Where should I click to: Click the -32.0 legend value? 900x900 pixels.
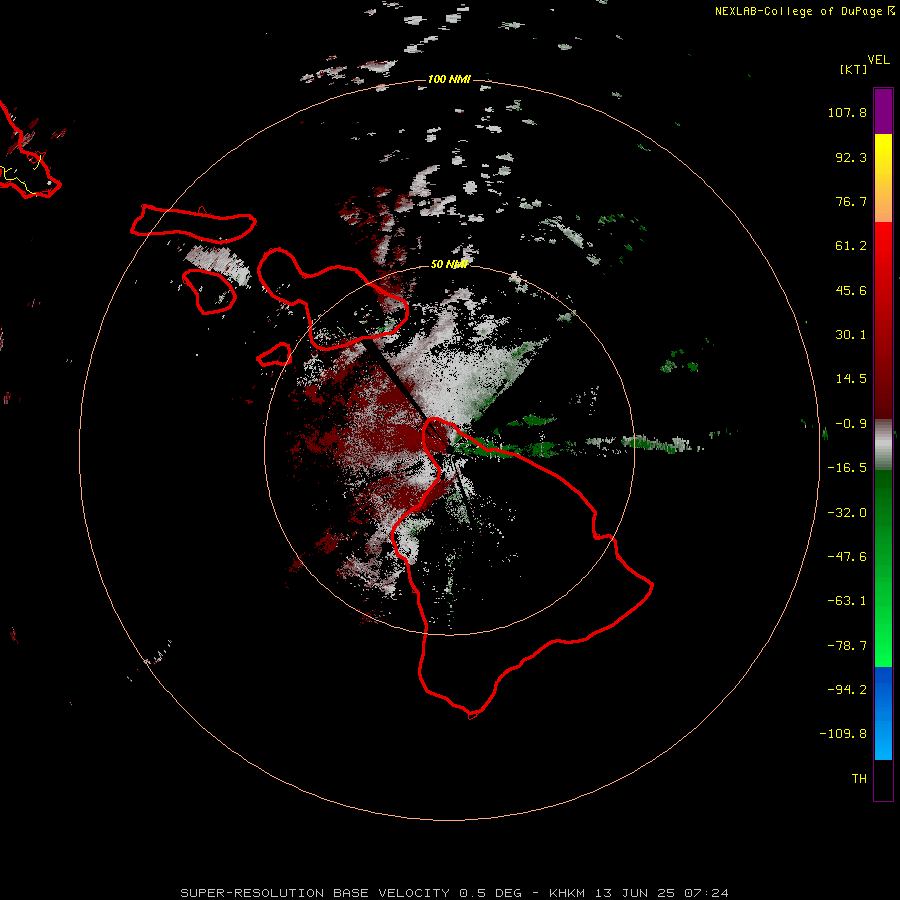tap(847, 513)
